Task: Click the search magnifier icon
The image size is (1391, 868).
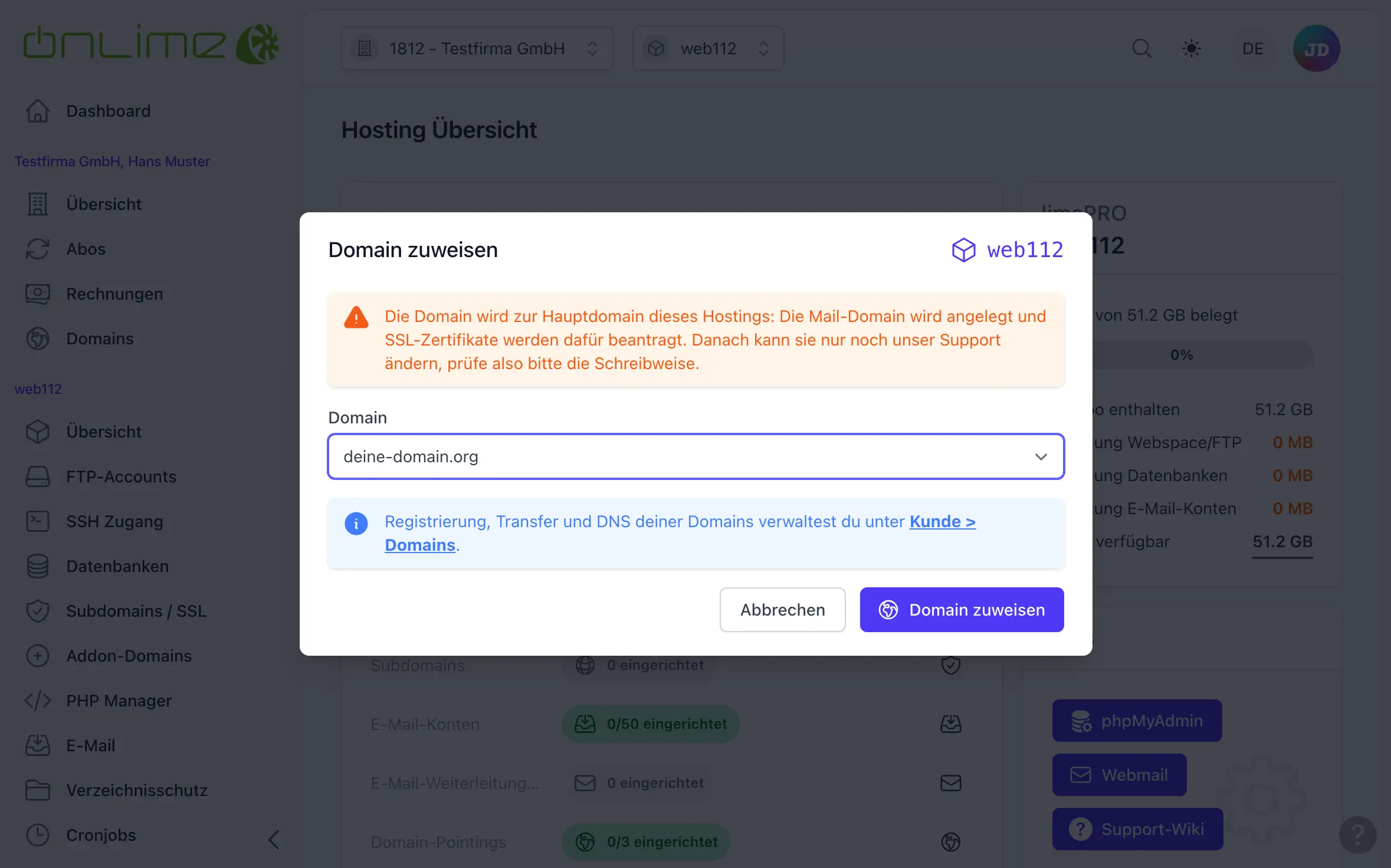Action: pyautogui.click(x=1141, y=48)
